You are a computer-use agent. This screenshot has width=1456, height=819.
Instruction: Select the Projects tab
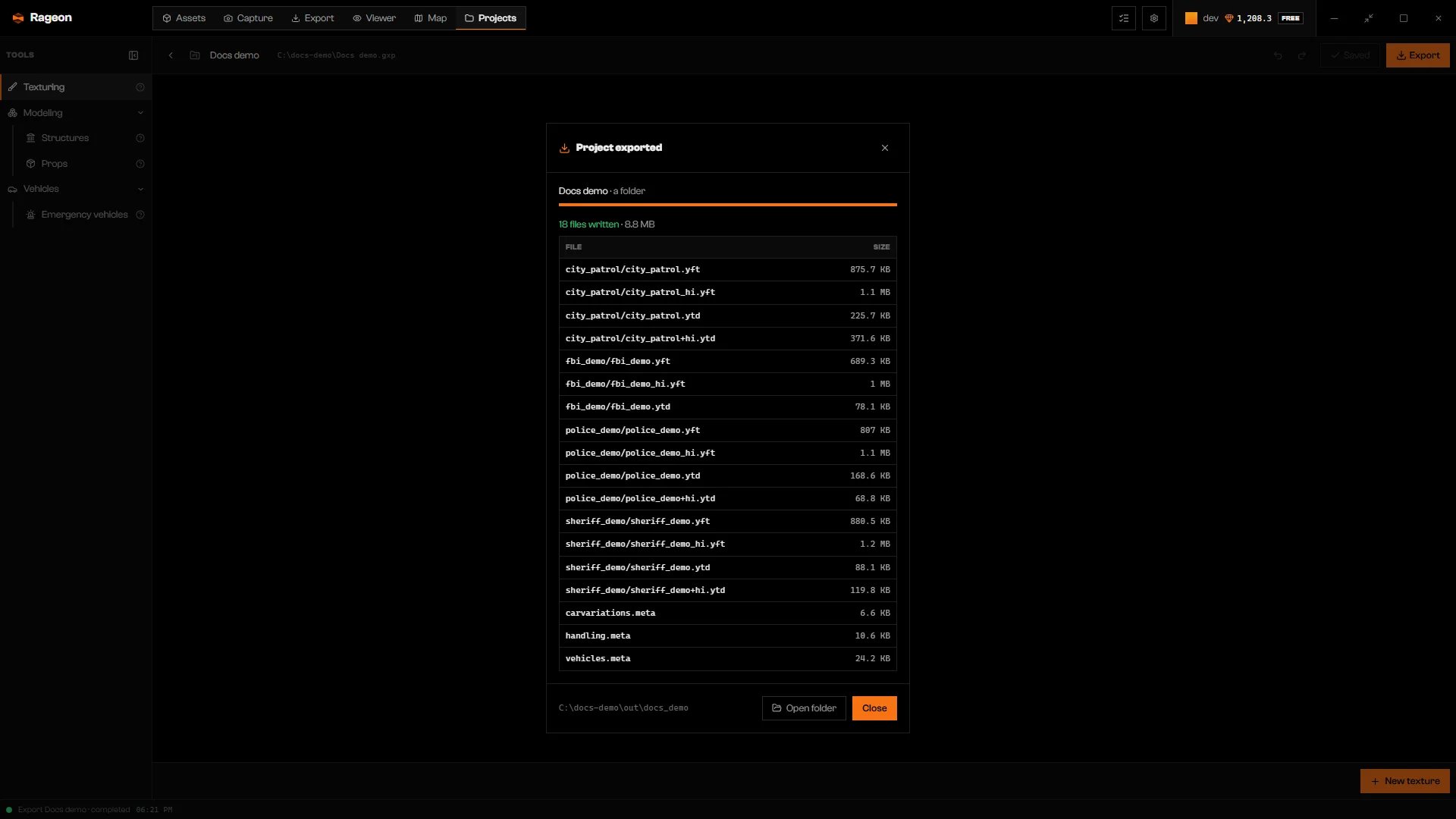[x=491, y=18]
